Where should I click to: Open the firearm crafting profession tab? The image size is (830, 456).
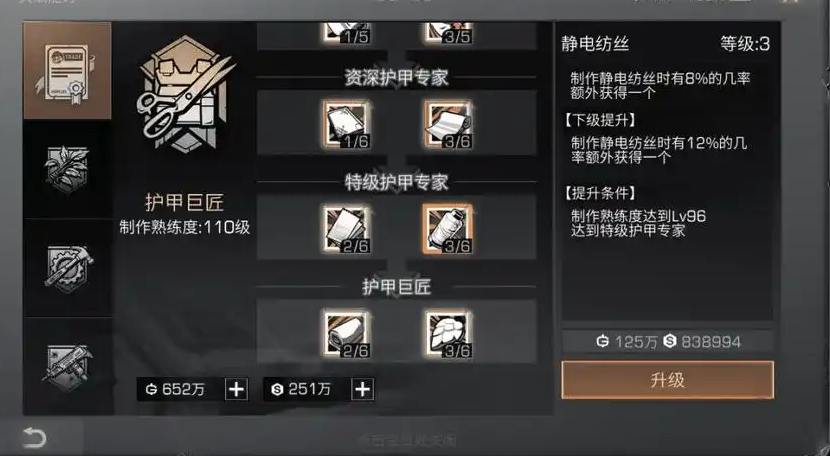67,366
